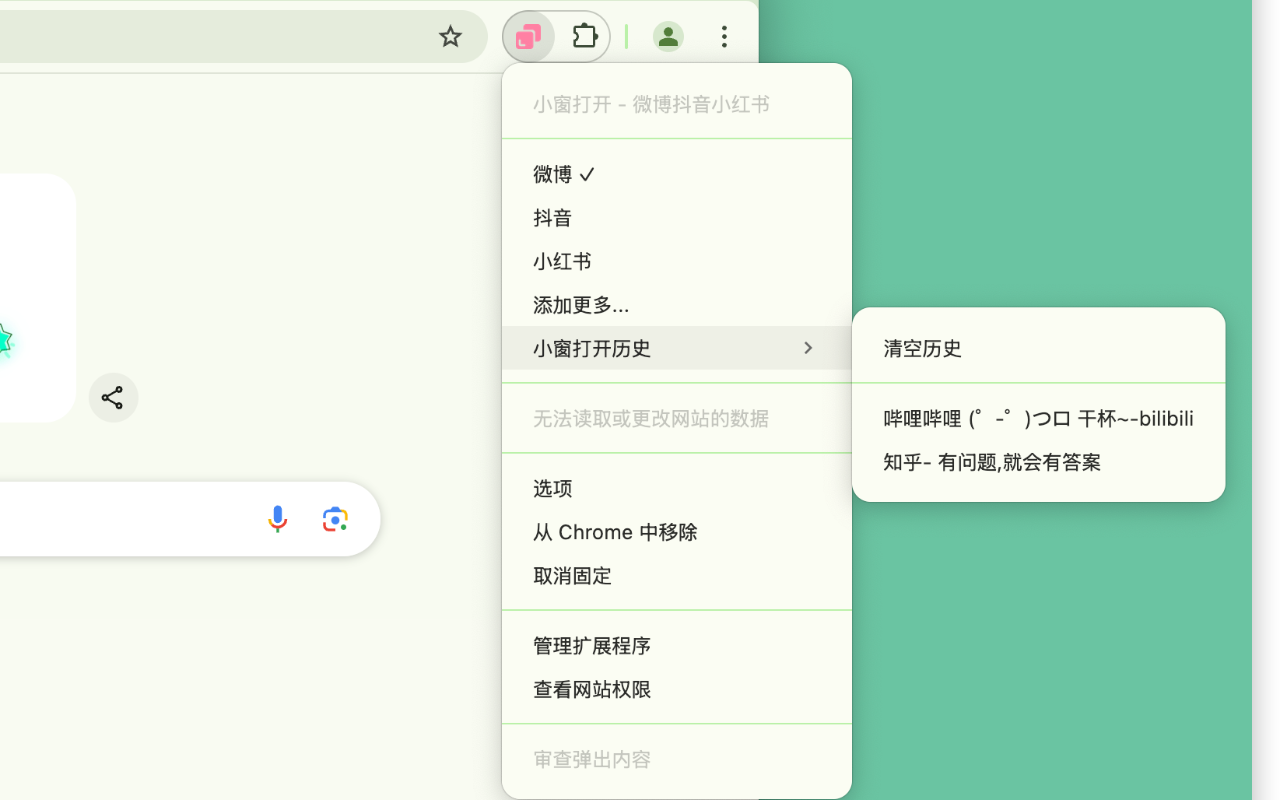1280x800 pixels.
Task: Click the voice search microphone icon
Action: (x=277, y=519)
